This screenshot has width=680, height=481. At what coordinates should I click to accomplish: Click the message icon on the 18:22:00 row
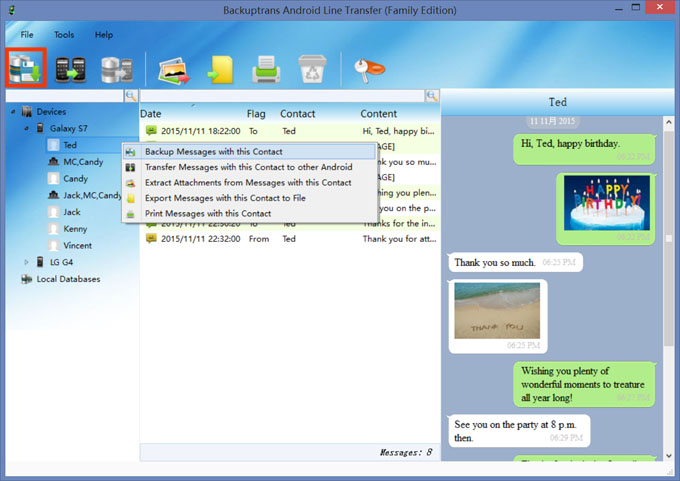[151, 131]
